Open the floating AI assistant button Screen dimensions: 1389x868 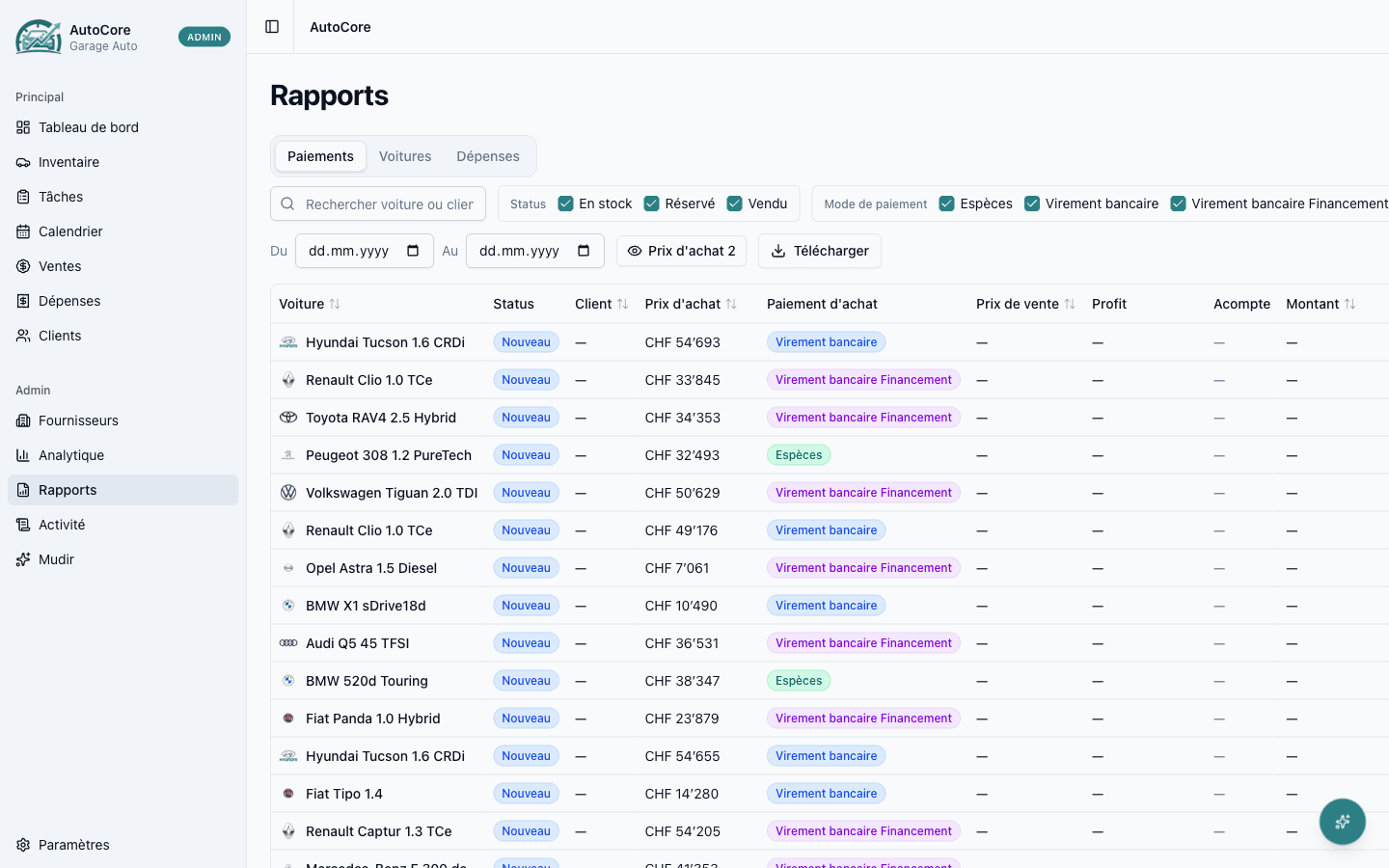tap(1342, 822)
